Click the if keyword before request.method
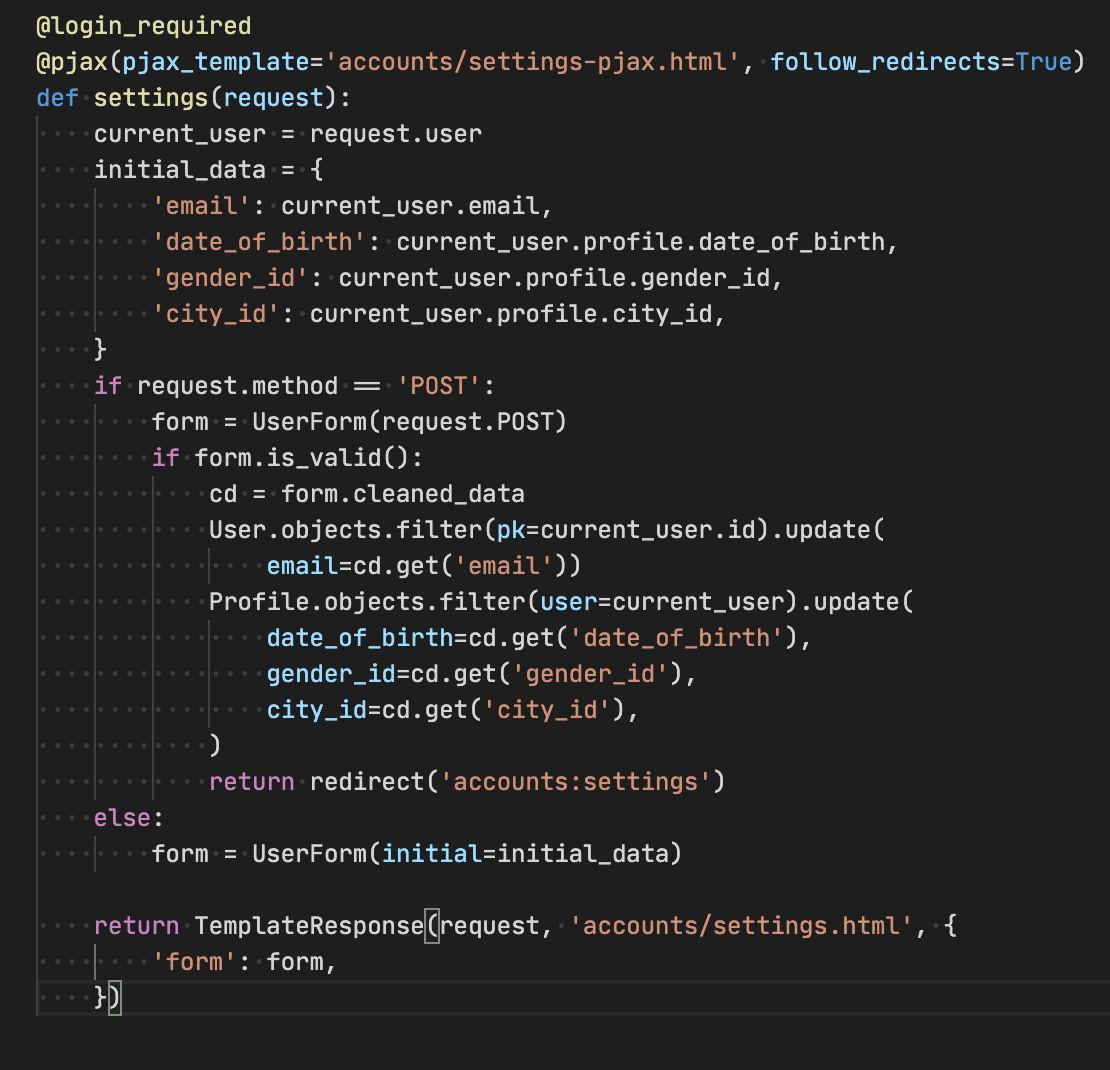 coord(108,386)
